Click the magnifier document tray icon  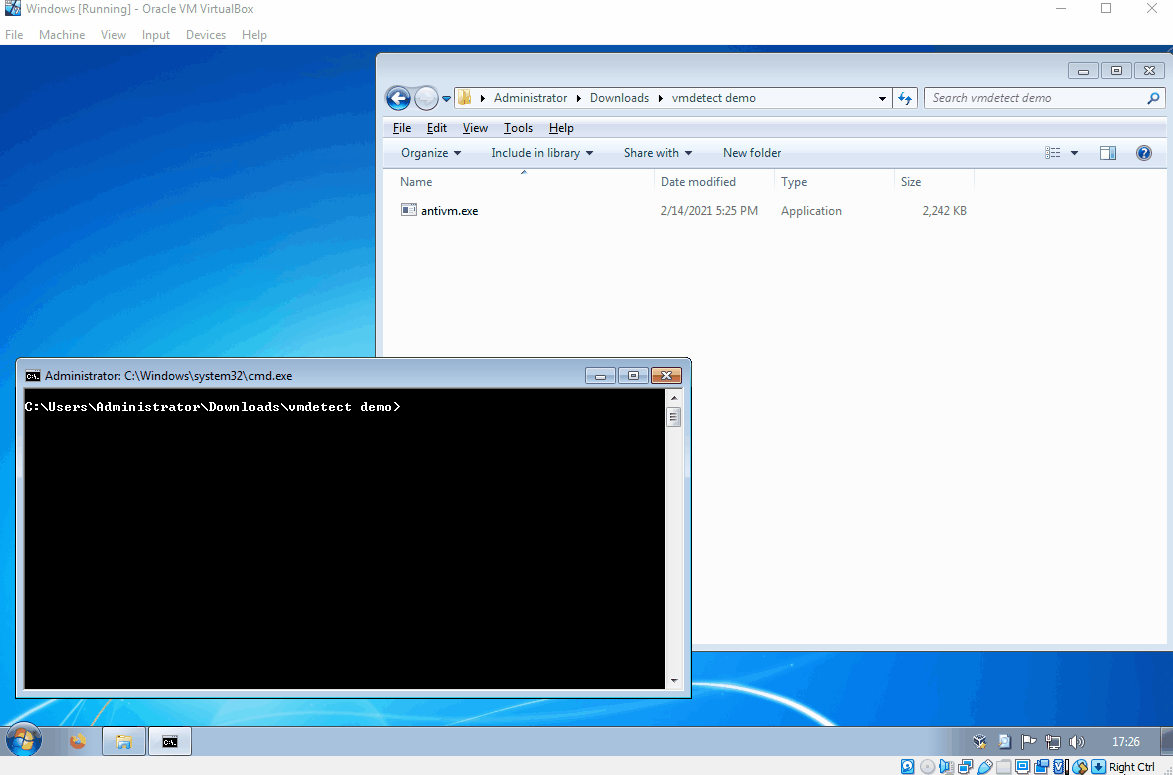coord(1004,742)
